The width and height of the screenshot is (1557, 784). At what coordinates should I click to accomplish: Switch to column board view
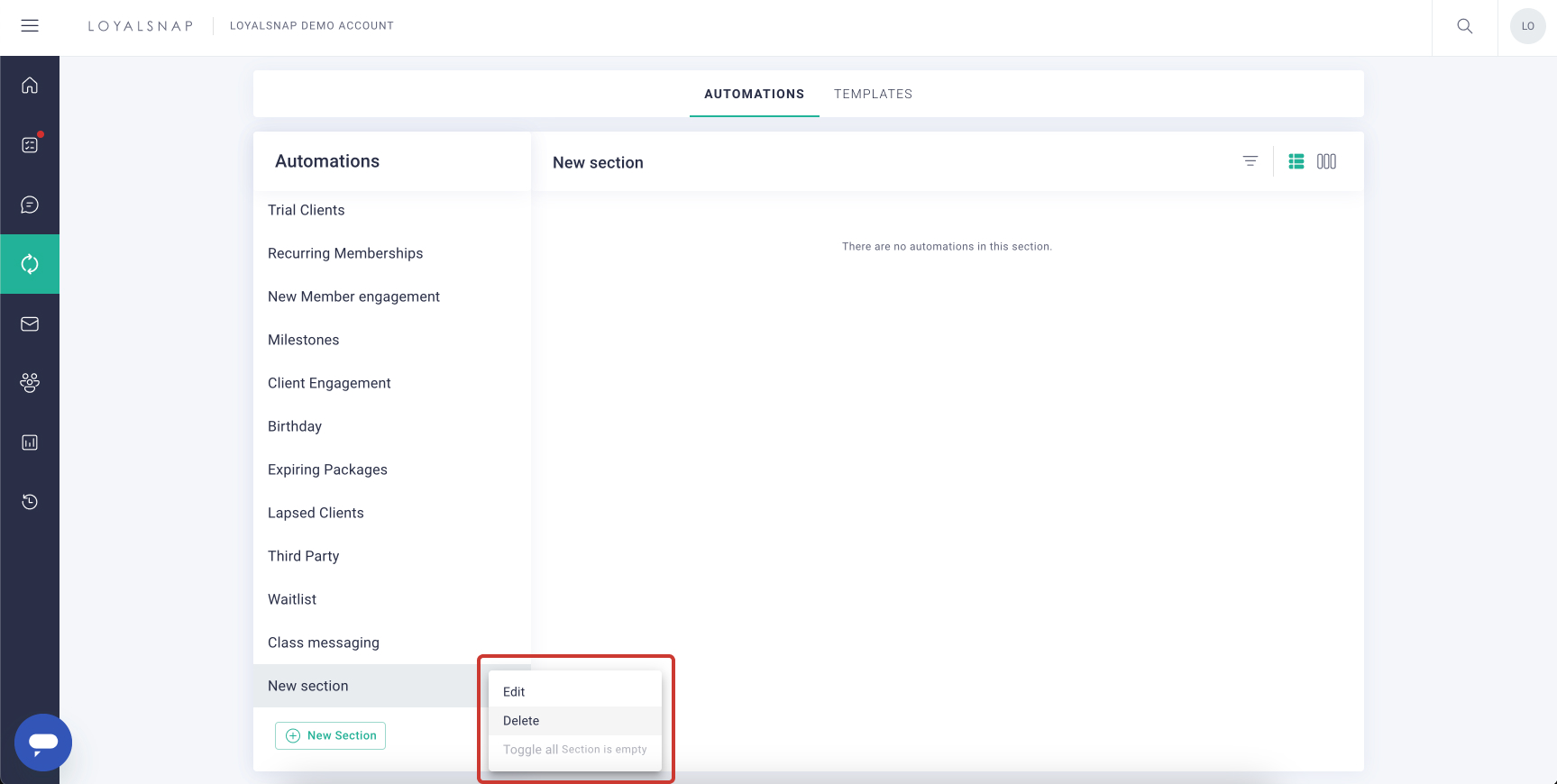tap(1326, 161)
